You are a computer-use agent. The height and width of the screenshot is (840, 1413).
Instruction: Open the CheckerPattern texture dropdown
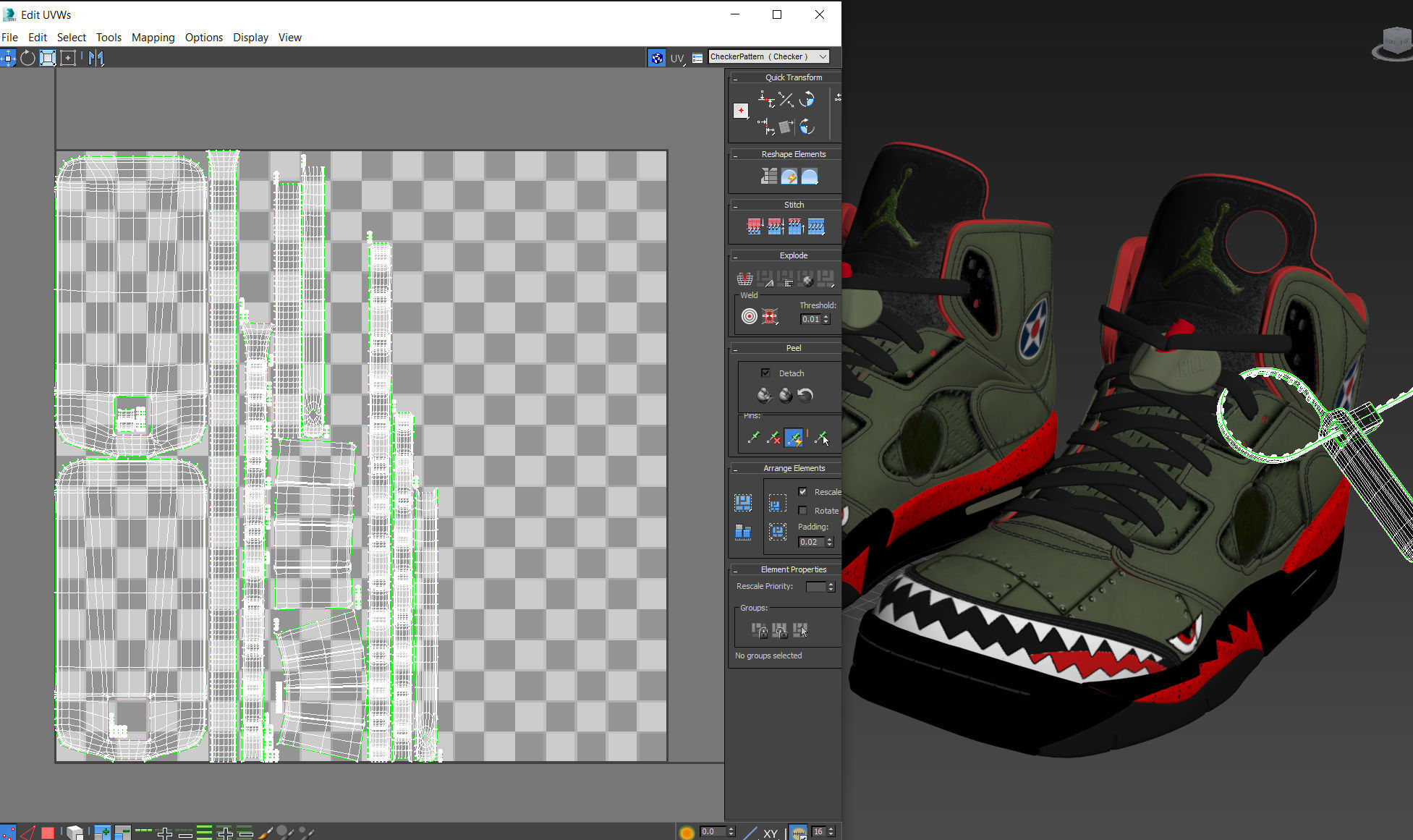point(823,56)
